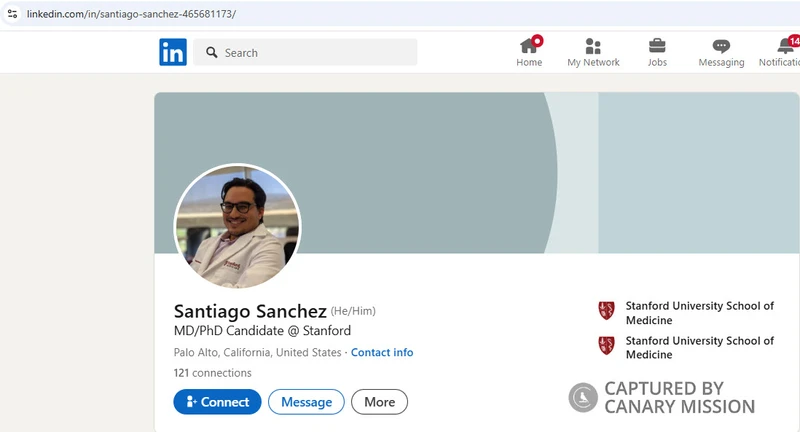Click the Palo Alto, California location text
800x432 pixels.
(x=257, y=352)
